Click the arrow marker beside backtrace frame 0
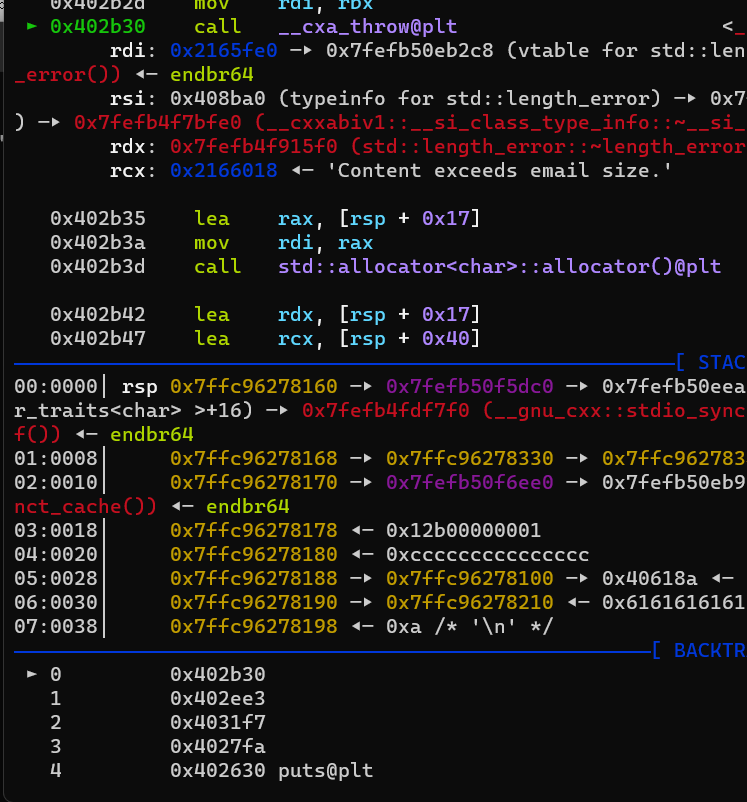Viewport: 747px width, 802px height. 32,675
